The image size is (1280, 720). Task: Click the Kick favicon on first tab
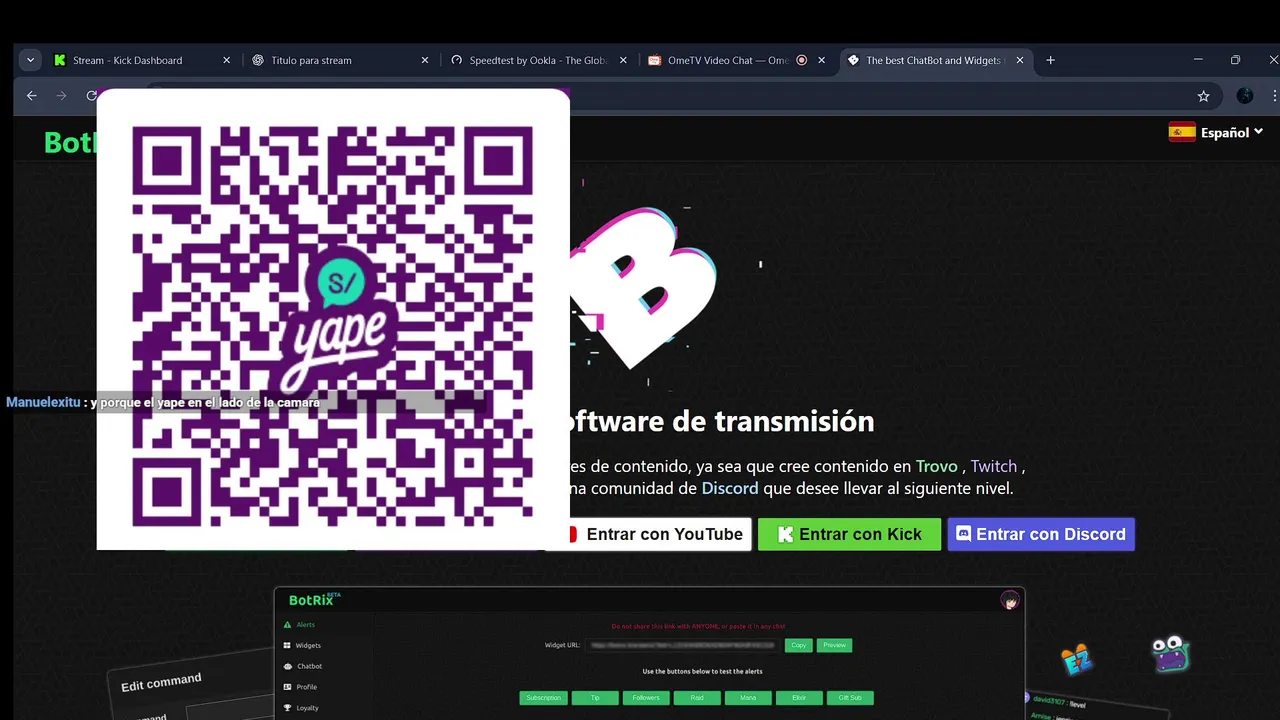coord(60,60)
